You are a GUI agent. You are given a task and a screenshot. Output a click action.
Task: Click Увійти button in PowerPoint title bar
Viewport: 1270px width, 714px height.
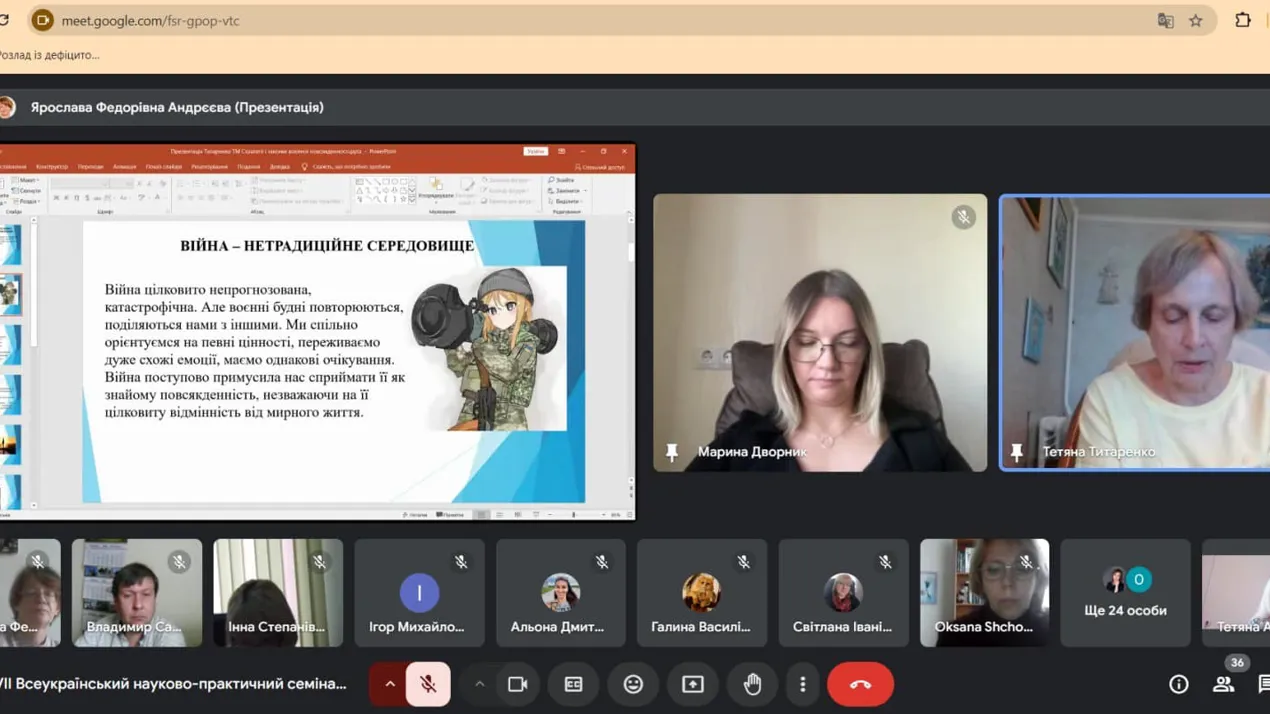click(535, 151)
